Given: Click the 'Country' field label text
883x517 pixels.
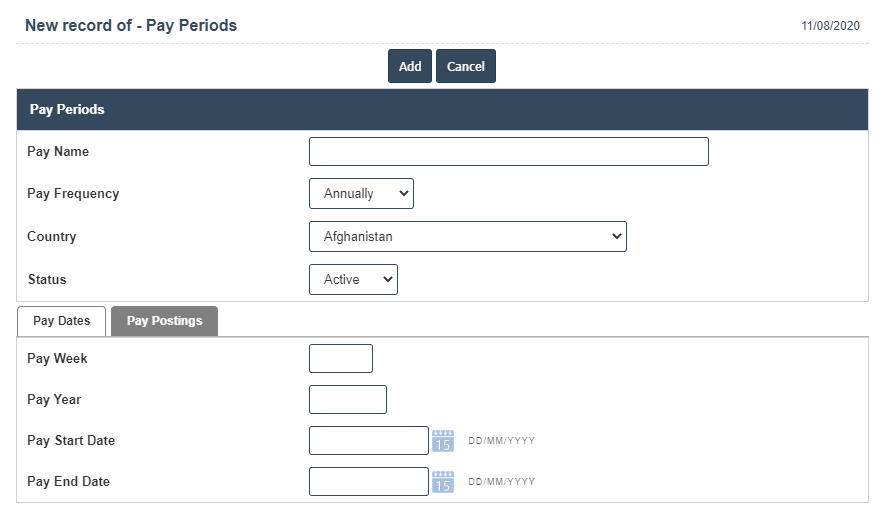Looking at the screenshot, I should [52, 237].
